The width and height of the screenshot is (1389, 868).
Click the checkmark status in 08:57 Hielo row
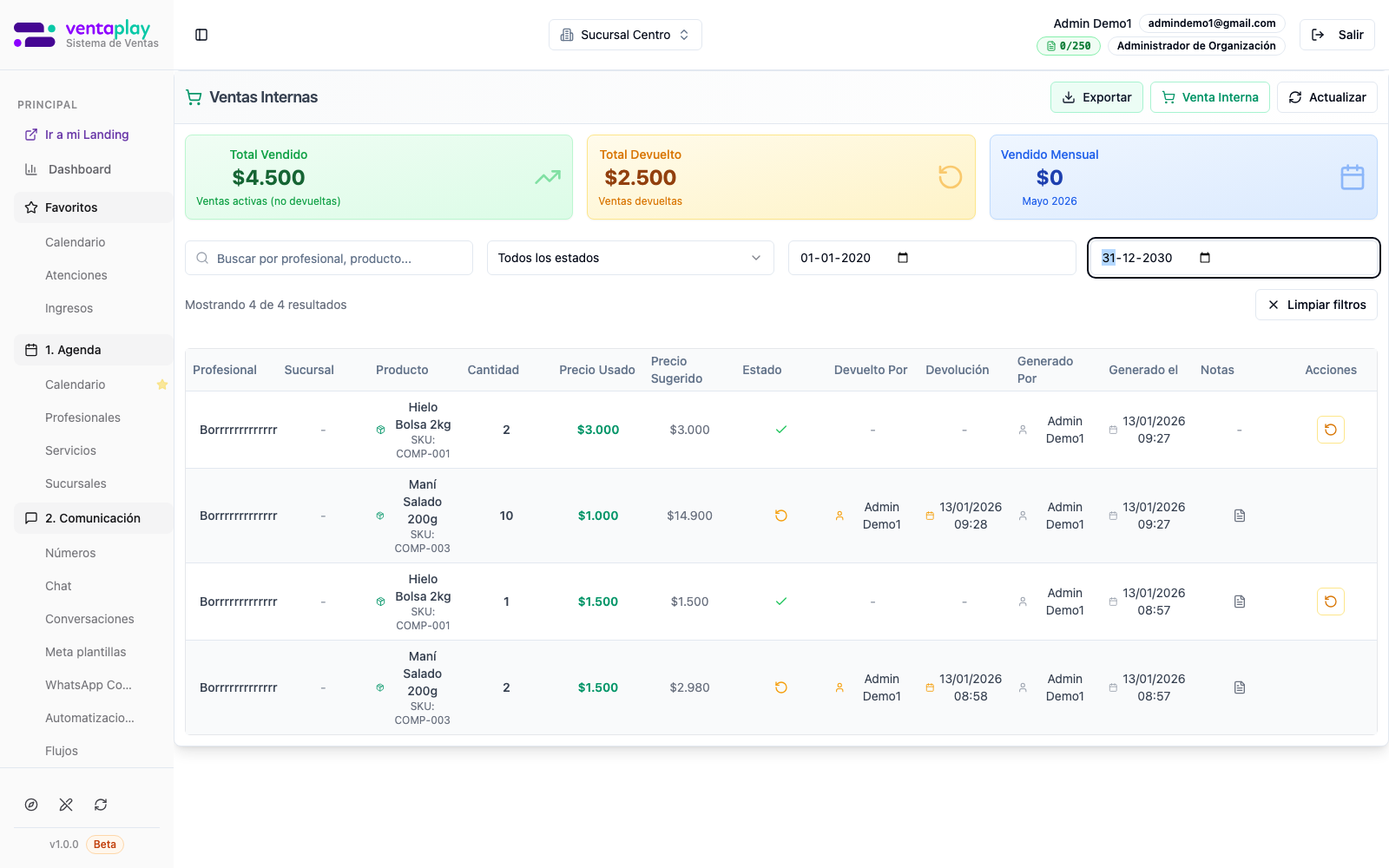(781, 602)
